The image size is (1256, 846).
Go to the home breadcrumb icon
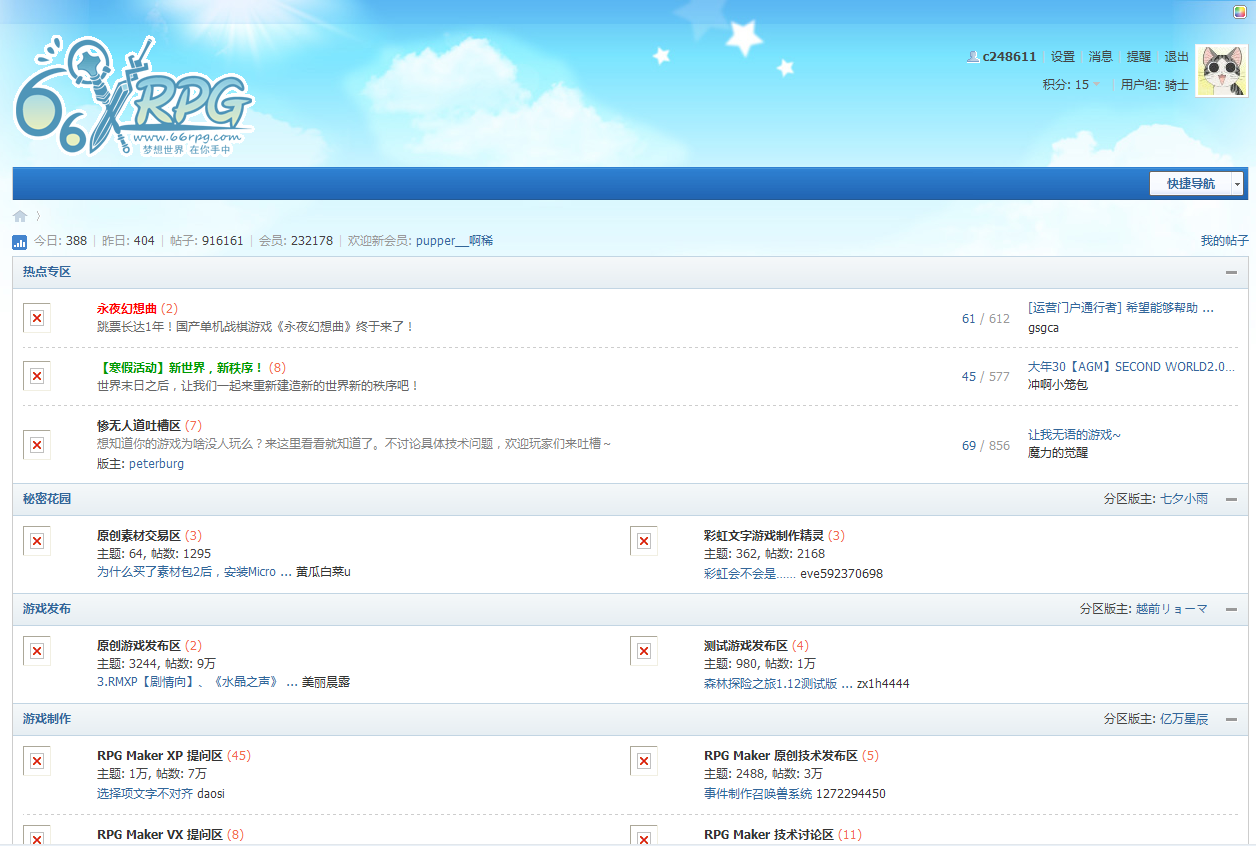[x=20, y=216]
